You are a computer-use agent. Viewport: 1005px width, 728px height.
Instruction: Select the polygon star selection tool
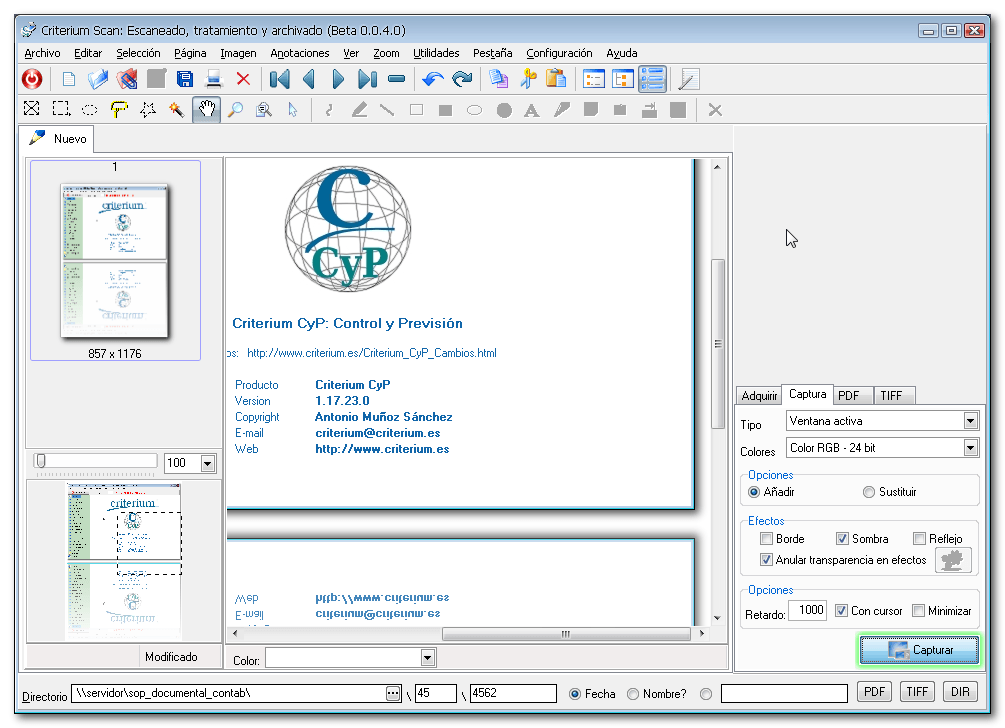pos(148,110)
